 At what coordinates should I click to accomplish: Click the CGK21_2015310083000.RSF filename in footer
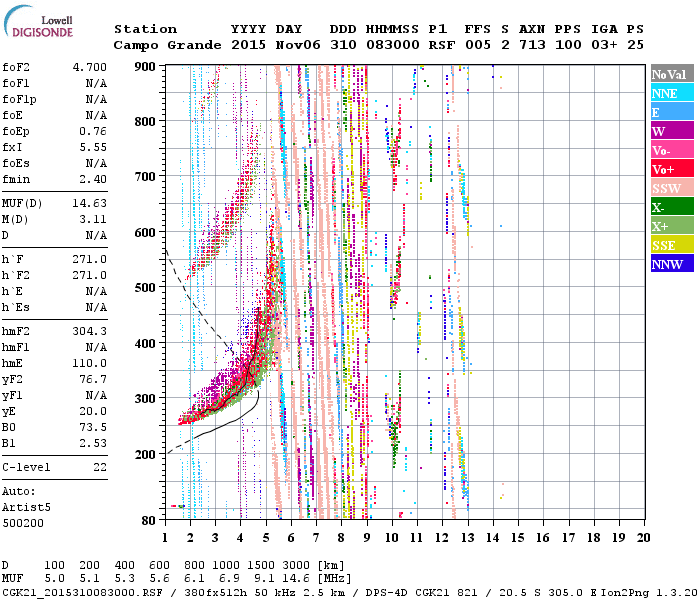point(83,593)
